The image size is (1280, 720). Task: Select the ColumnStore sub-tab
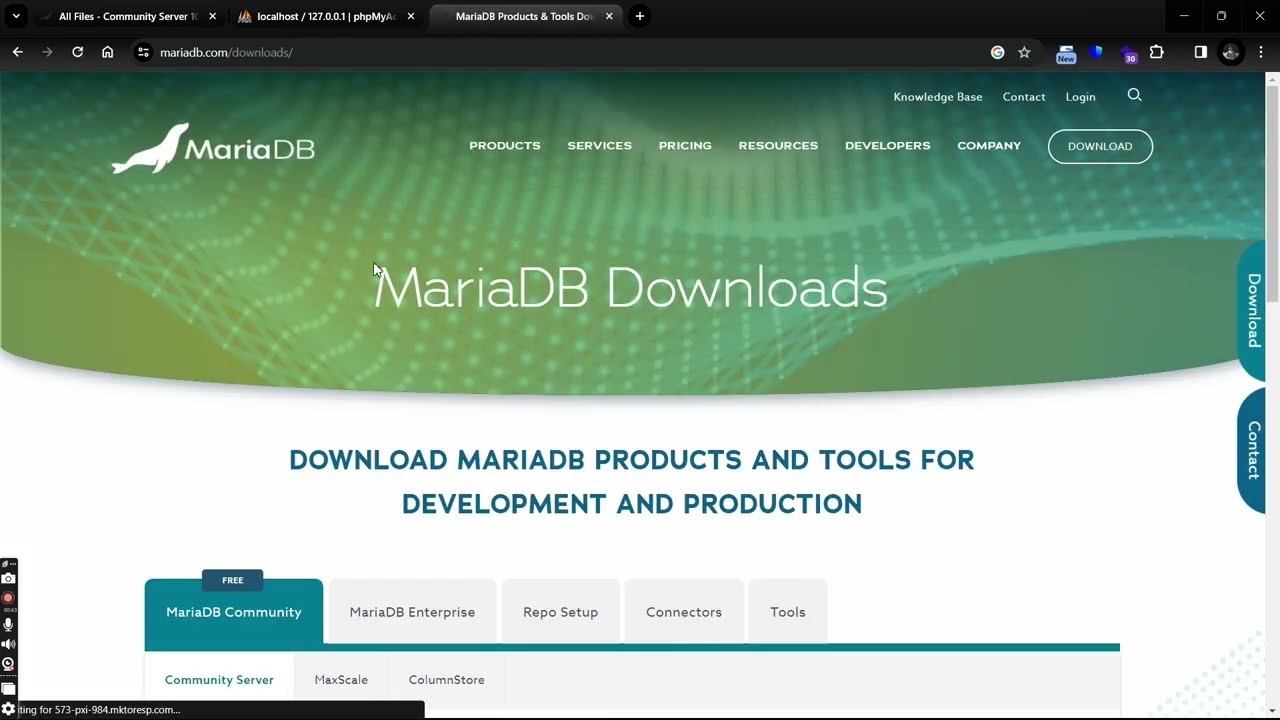pos(447,680)
